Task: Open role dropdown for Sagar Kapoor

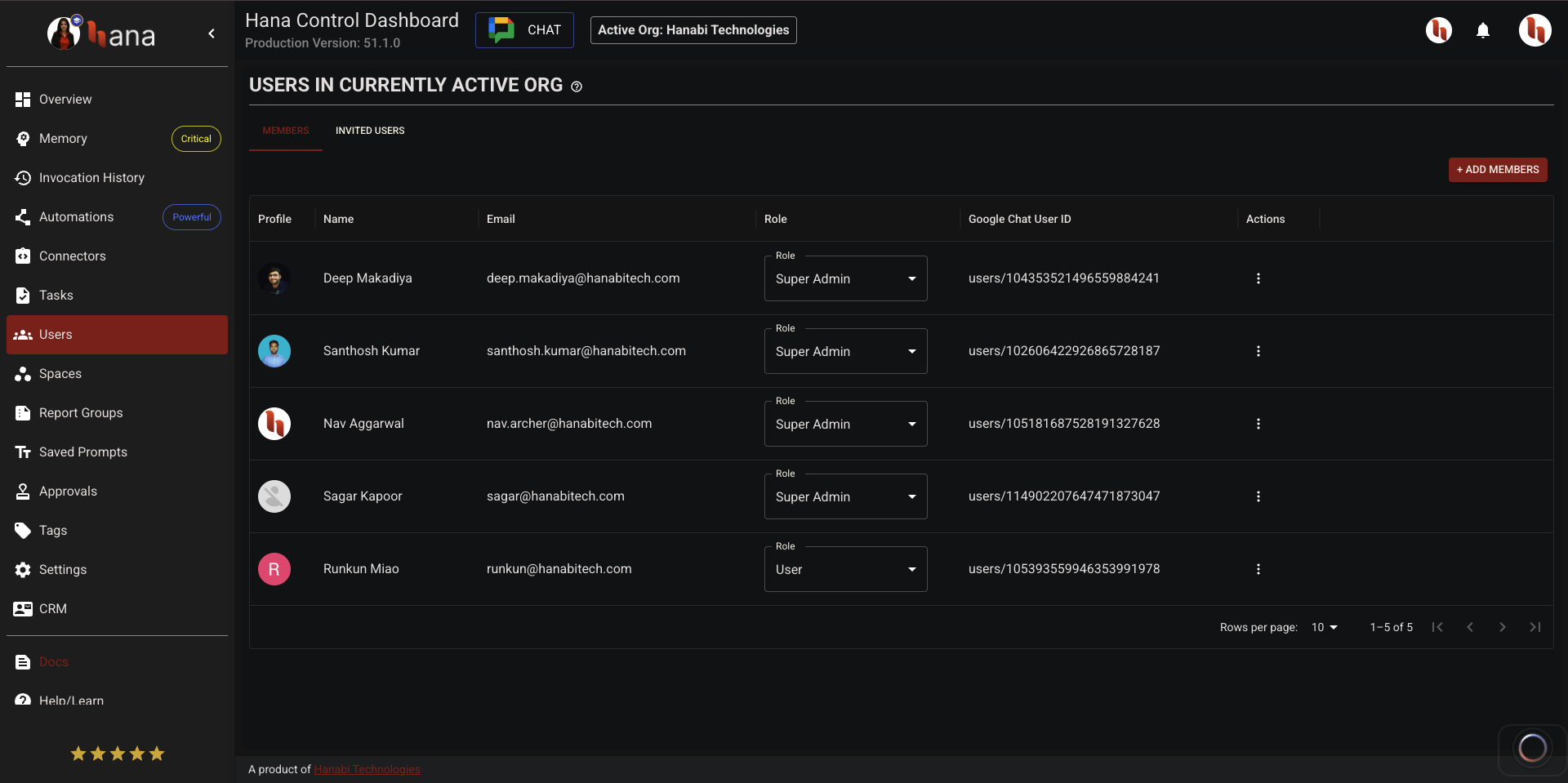Action: click(845, 496)
